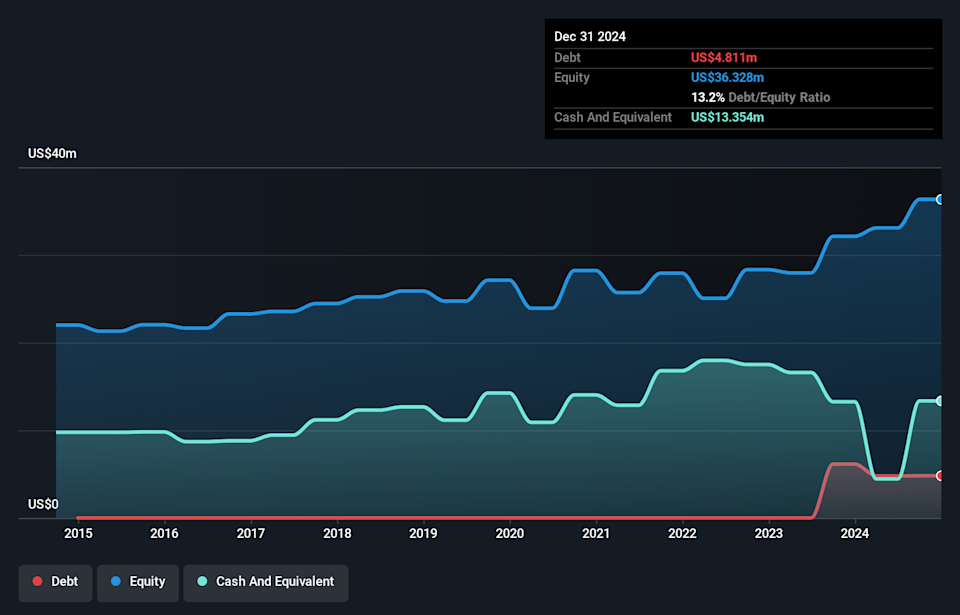The image size is (960, 615).
Task: Toggle the Cash And Equivalent series off
Action: click(265, 583)
